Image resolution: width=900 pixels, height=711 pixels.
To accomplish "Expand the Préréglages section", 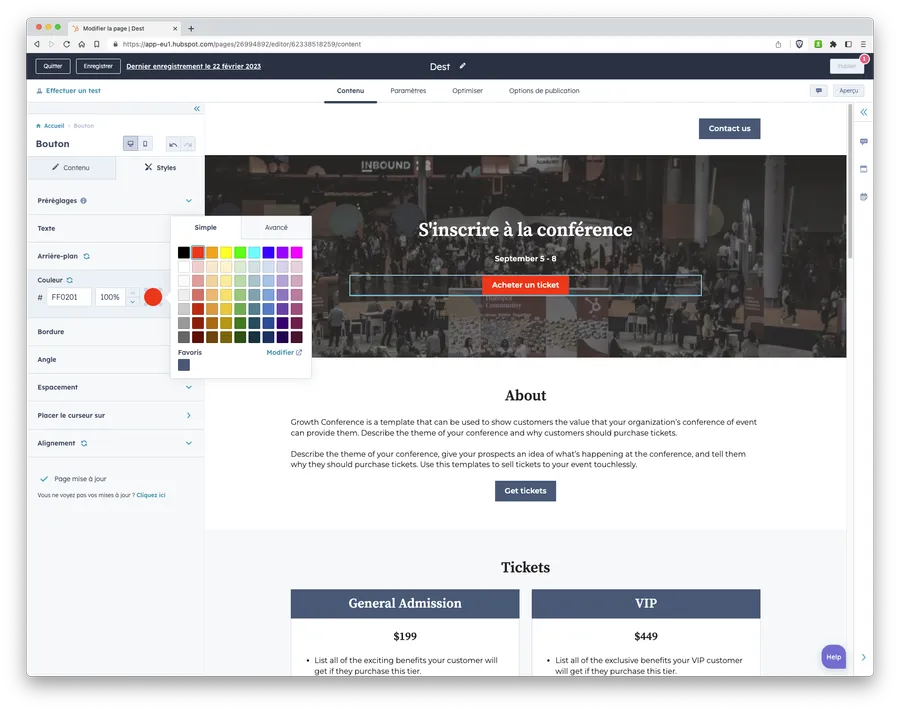I will pyautogui.click(x=188, y=201).
